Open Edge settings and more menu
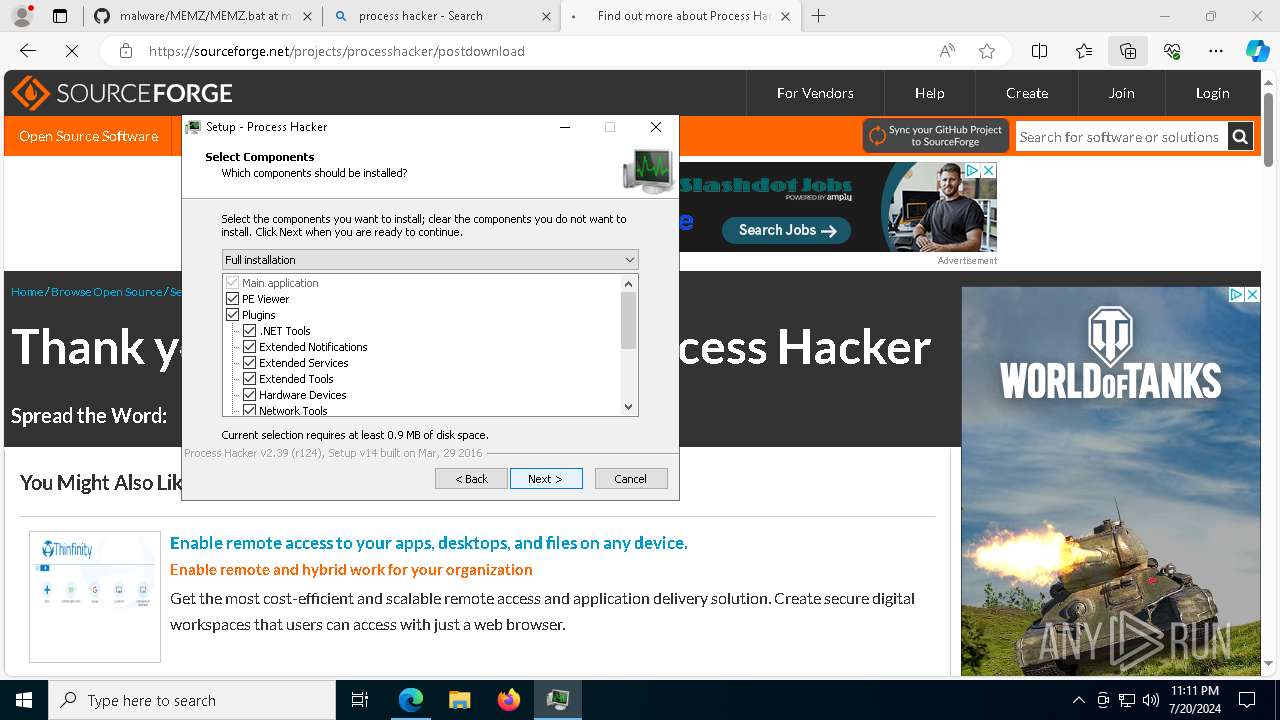The image size is (1280, 720). tap(1216, 51)
